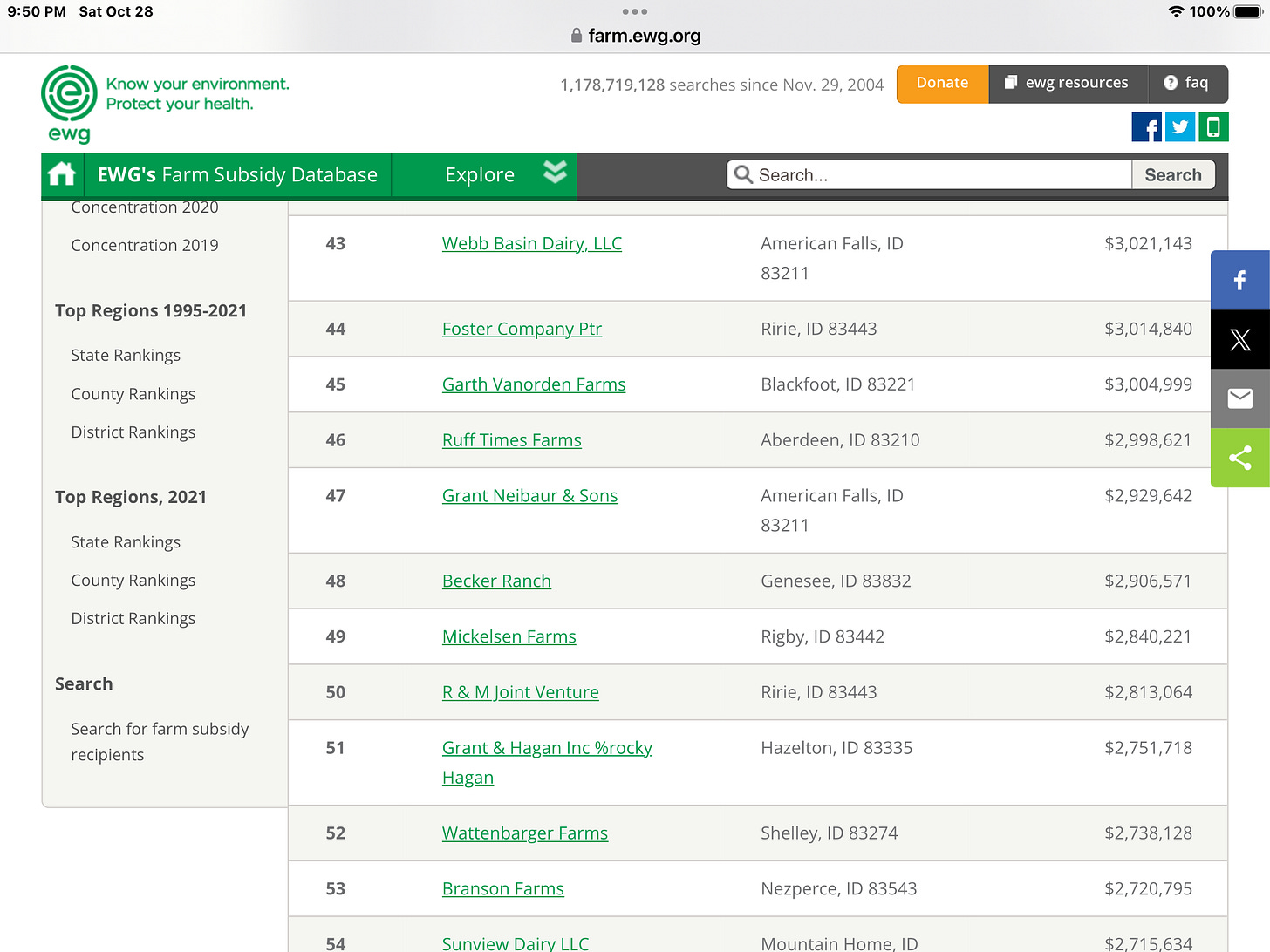Viewport: 1270px width, 952px height.
Task: Open EWG Twitter page icon in header
Action: coord(1180,127)
